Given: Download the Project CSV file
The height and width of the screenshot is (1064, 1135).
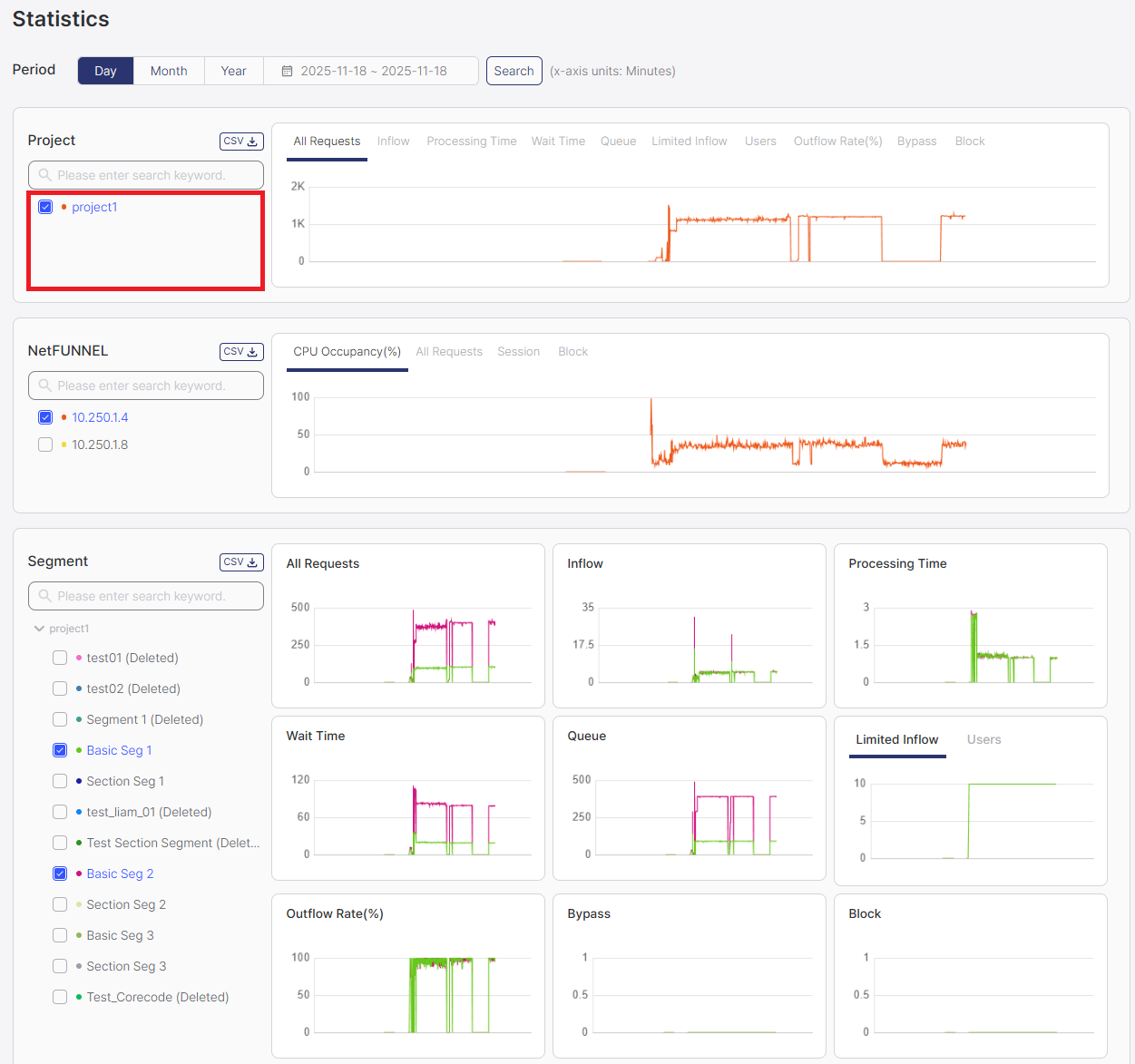Looking at the screenshot, I should coord(241,142).
